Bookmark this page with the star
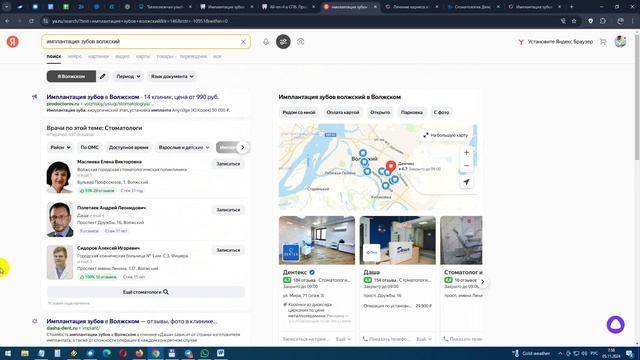The width and height of the screenshot is (640, 360). (x=574, y=21)
